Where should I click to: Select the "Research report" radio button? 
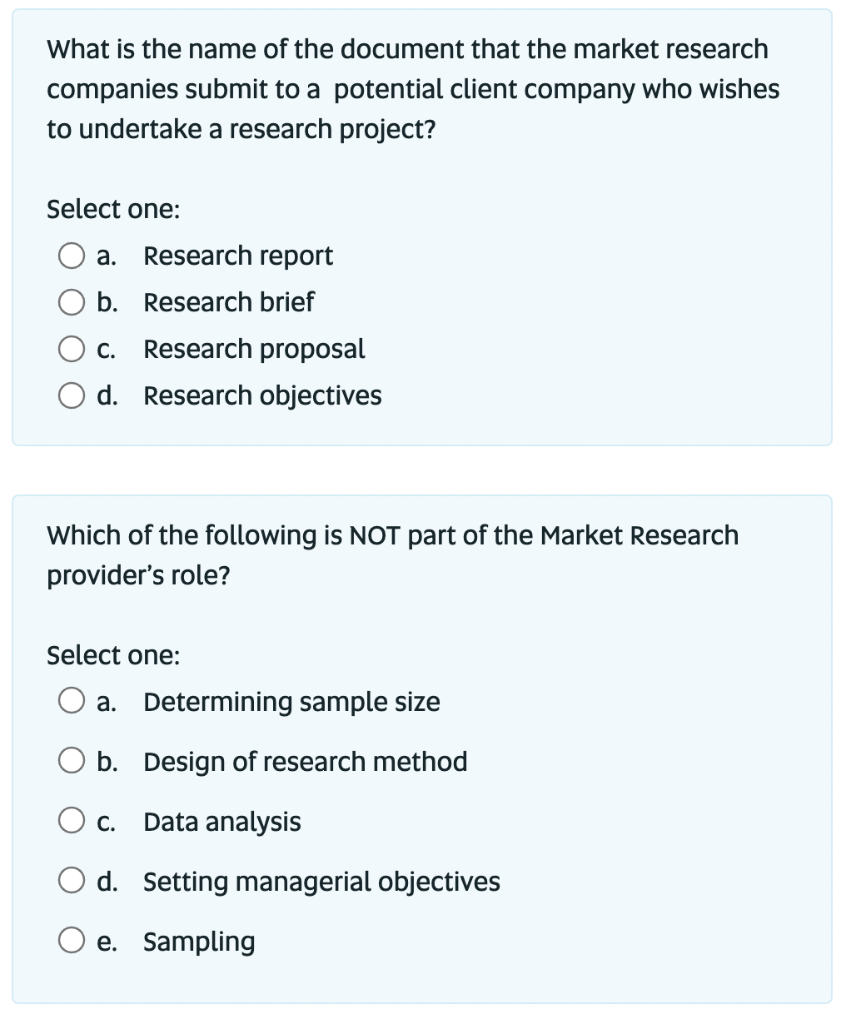[x=71, y=256]
